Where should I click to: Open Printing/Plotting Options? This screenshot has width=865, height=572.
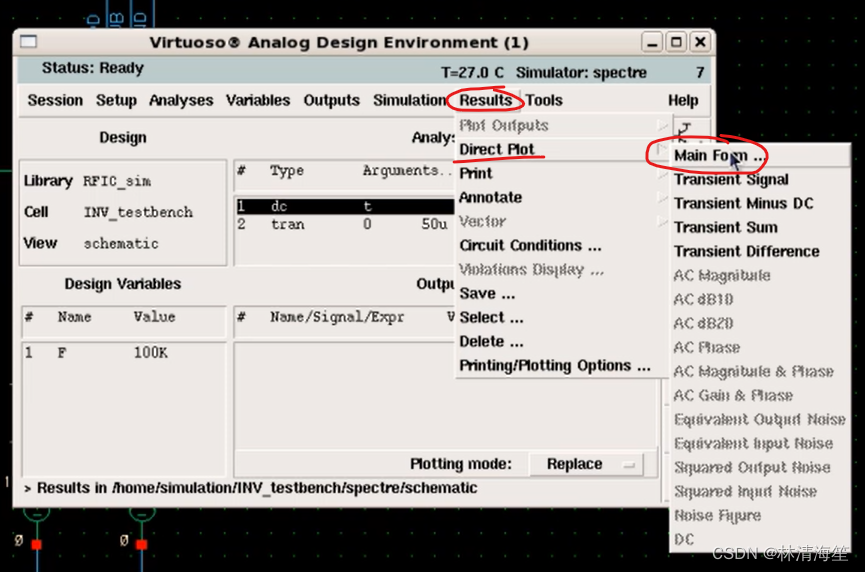[x=562, y=366]
